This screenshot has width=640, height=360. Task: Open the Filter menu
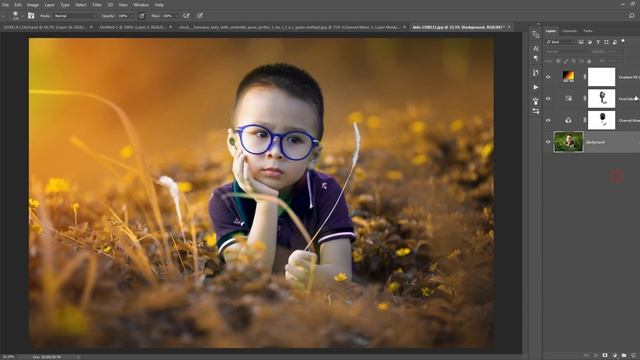coord(97,5)
